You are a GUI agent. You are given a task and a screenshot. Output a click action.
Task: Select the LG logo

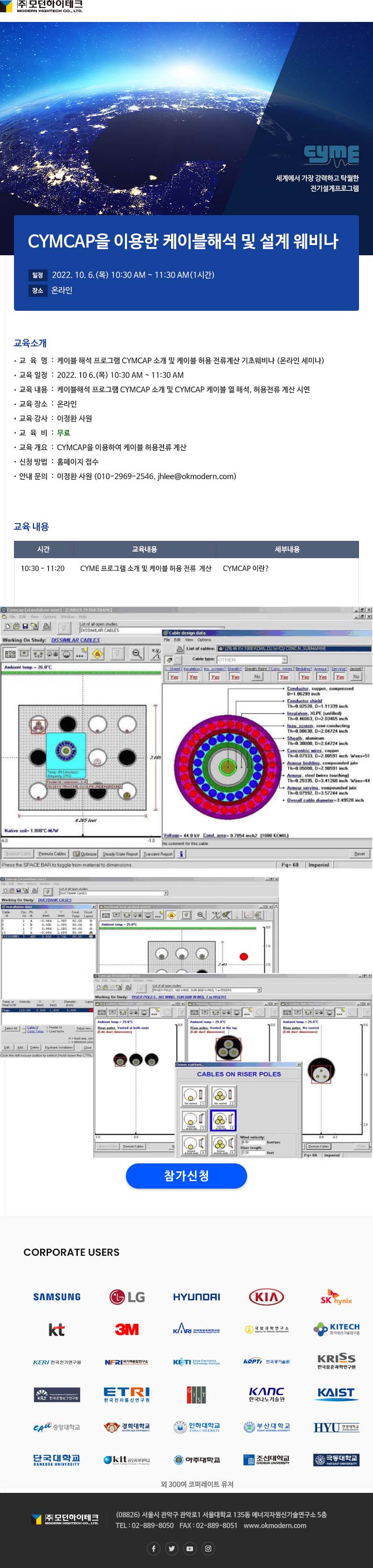pyautogui.click(x=126, y=1297)
